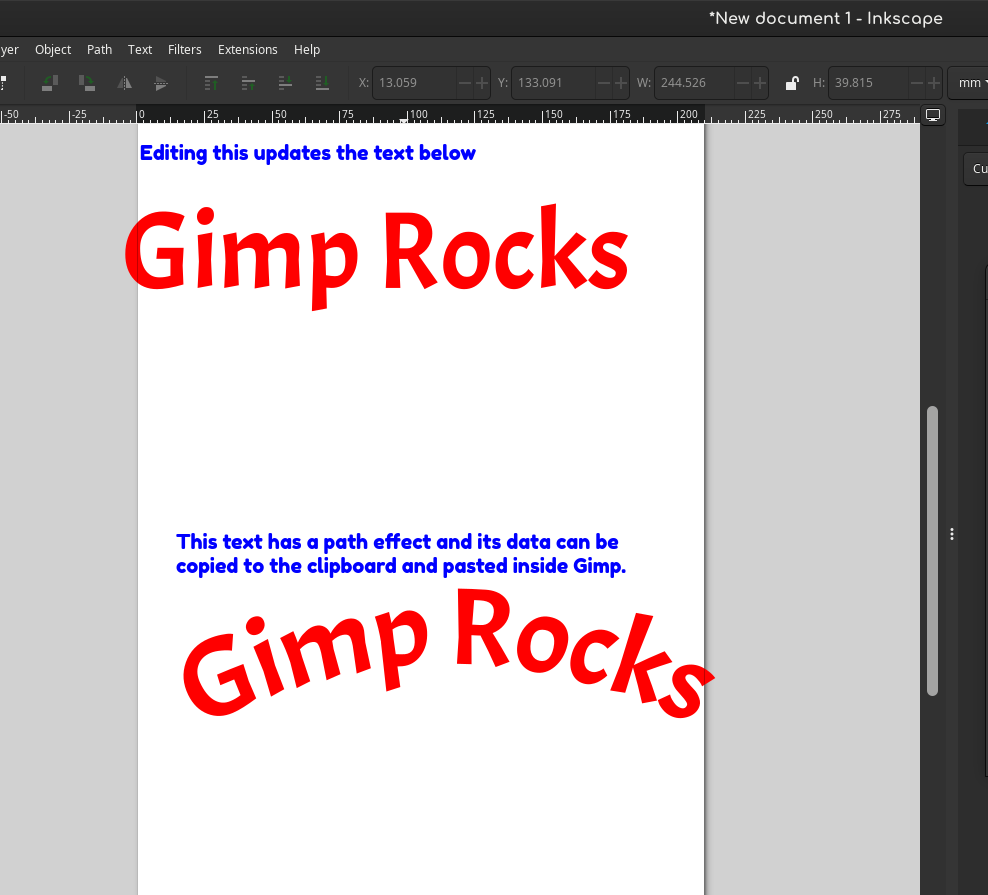The width and height of the screenshot is (988, 895).
Task: Open the Extensions menu
Action: coord(248,49)
